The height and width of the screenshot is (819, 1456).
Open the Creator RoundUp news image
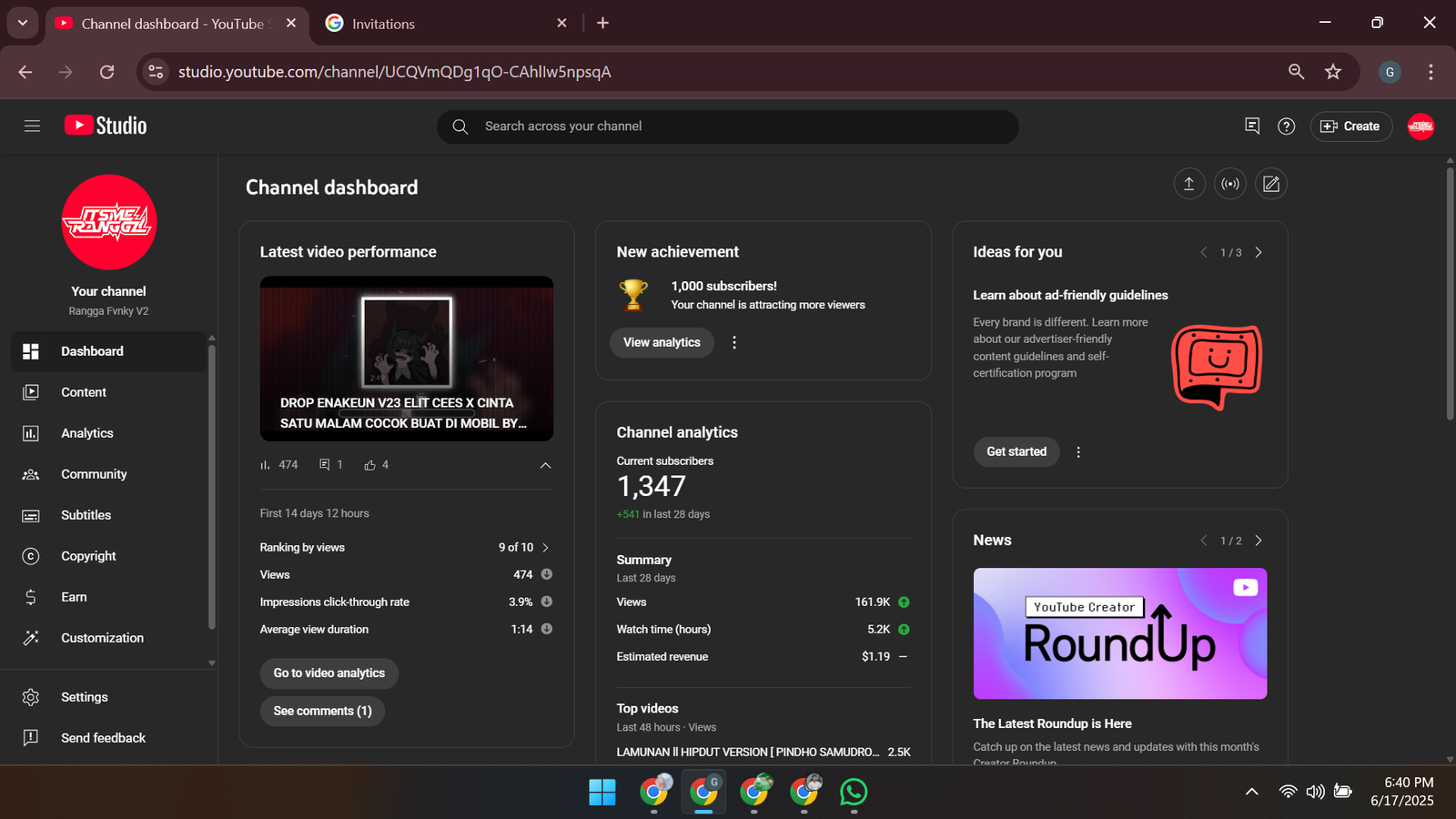click(1120, 633)
